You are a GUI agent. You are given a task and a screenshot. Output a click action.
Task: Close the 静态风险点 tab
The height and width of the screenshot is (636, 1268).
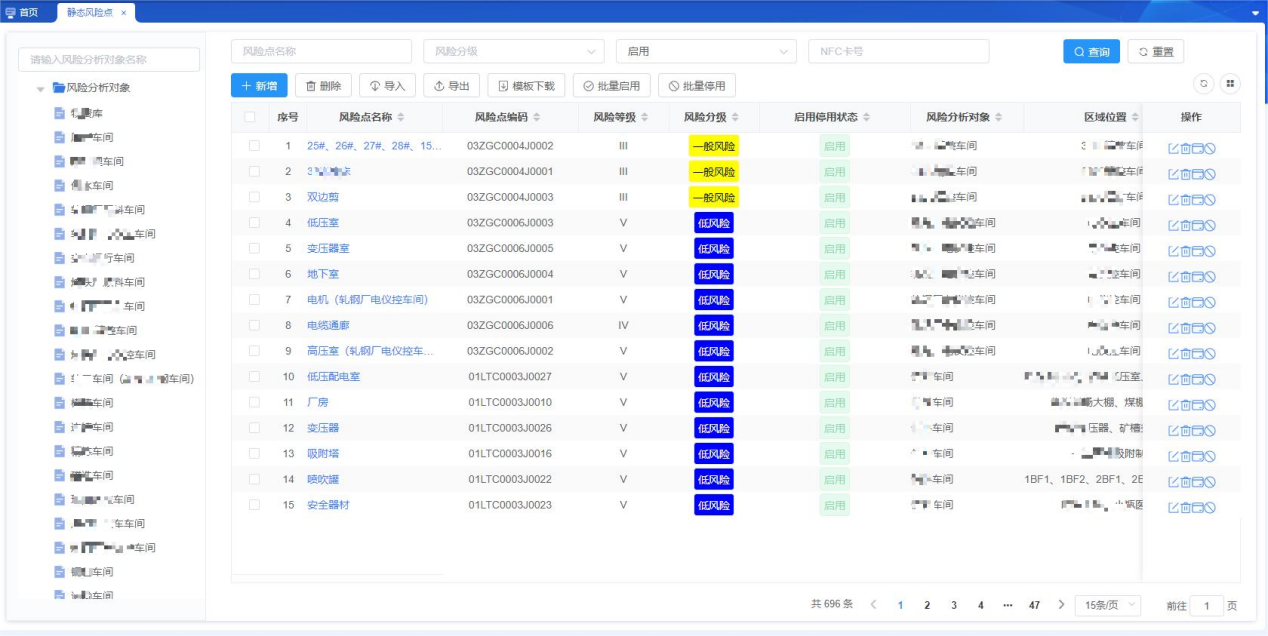click(x=123, y=12)
